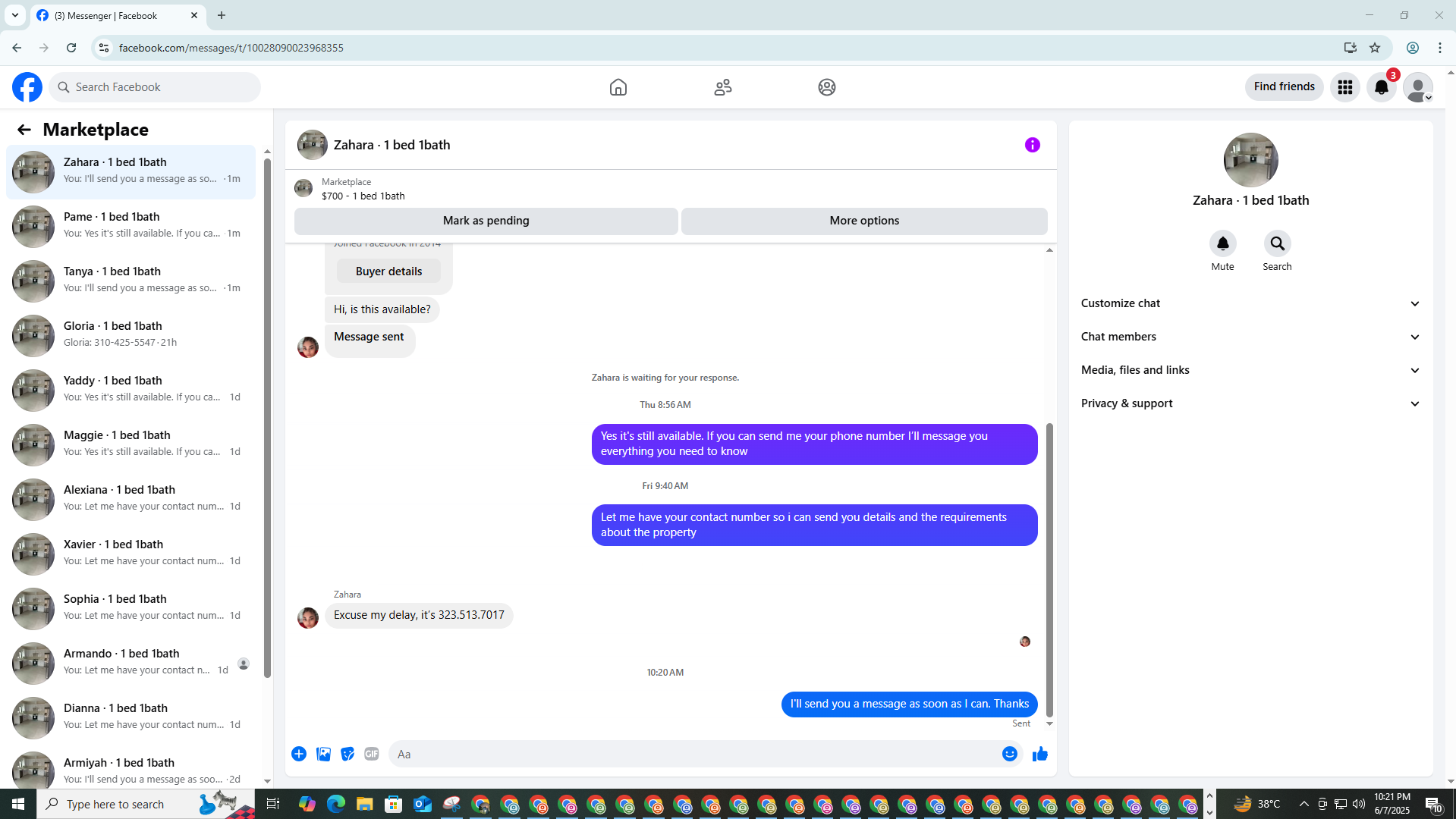Viewport: 1456px width, 819px height.
Task: Open Zahara · 1 bed 1bath chat header
Action: 392,145
